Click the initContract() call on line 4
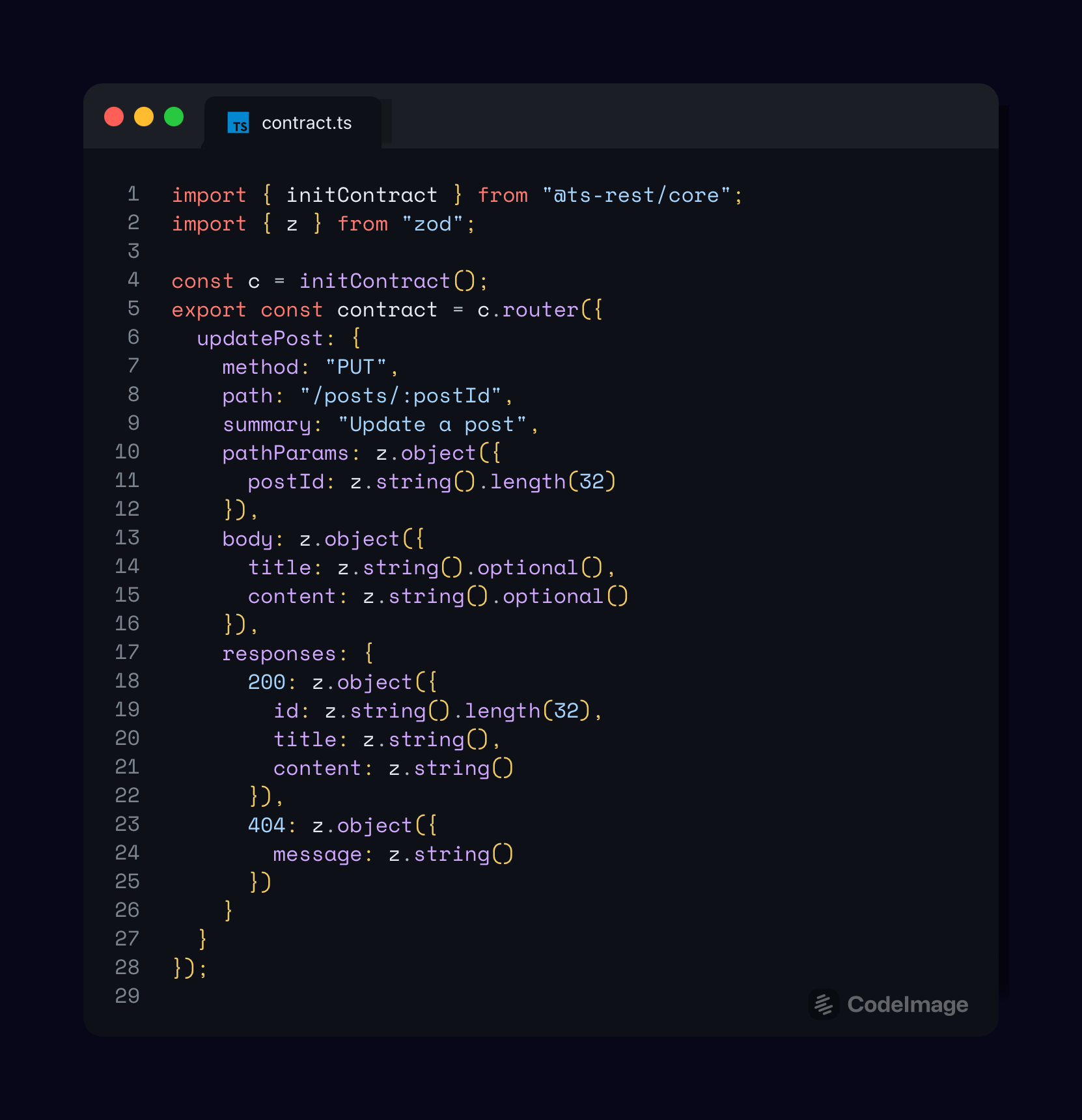Screen dimensions: 1082x1120 [387, 281]
